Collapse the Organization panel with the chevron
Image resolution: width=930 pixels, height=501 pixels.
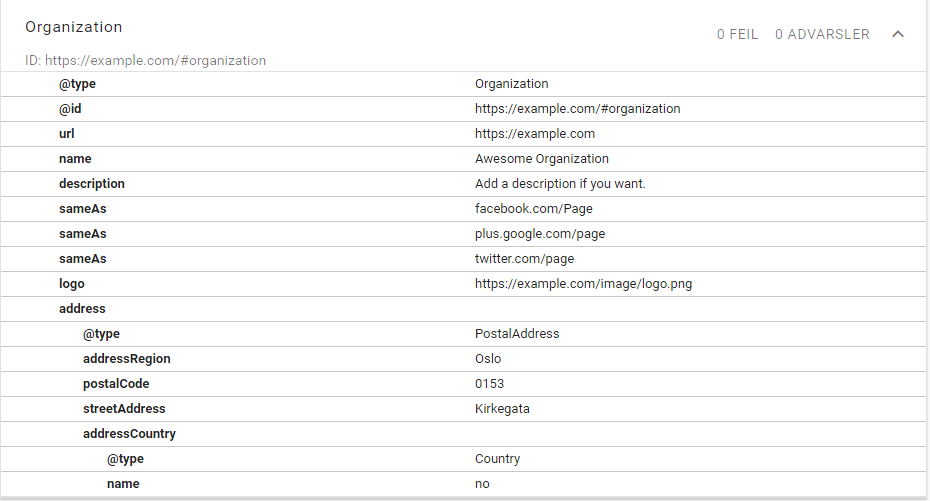click(x=897, y=34)
